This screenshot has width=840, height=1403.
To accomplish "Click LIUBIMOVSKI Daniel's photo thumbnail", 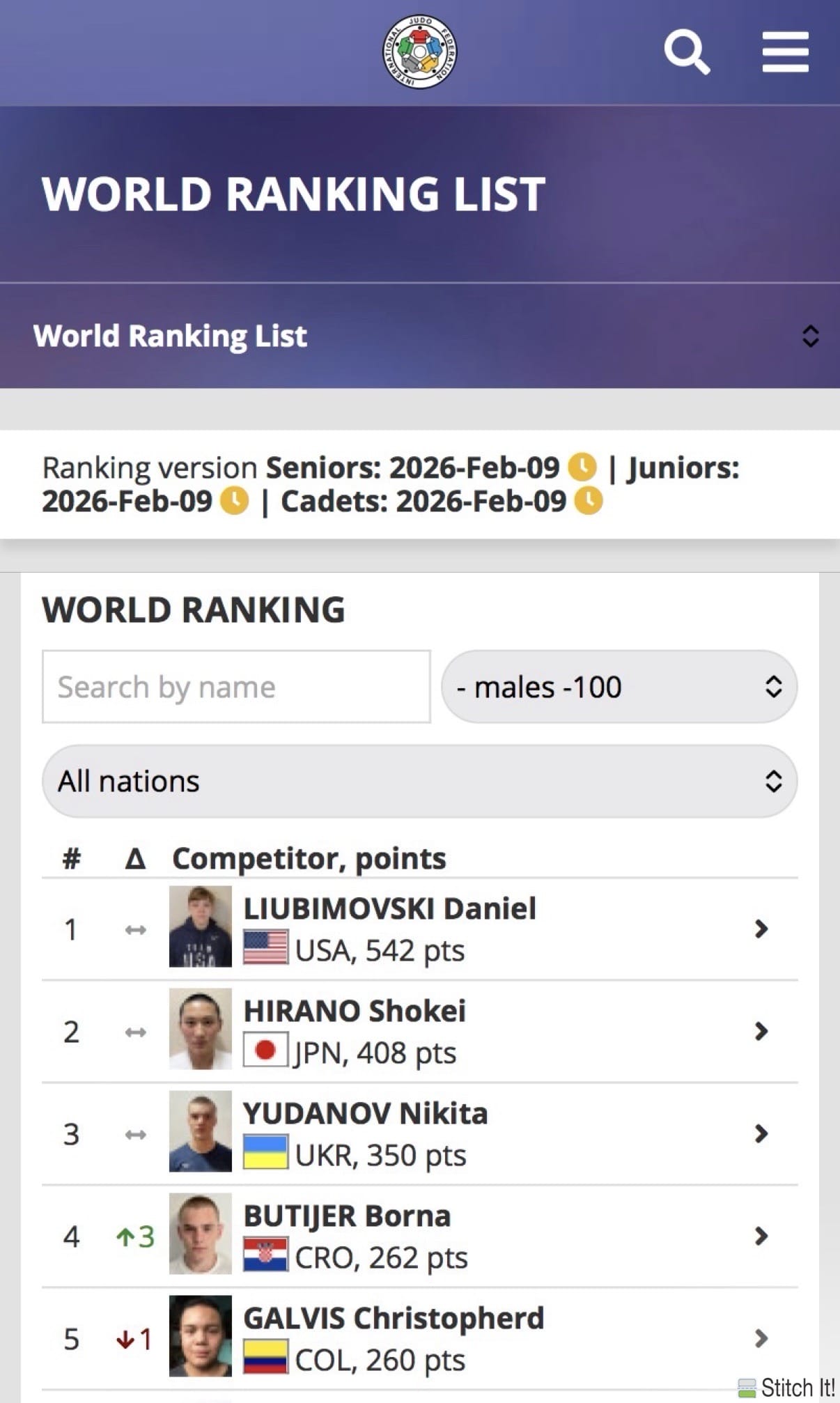I will 201,927.
